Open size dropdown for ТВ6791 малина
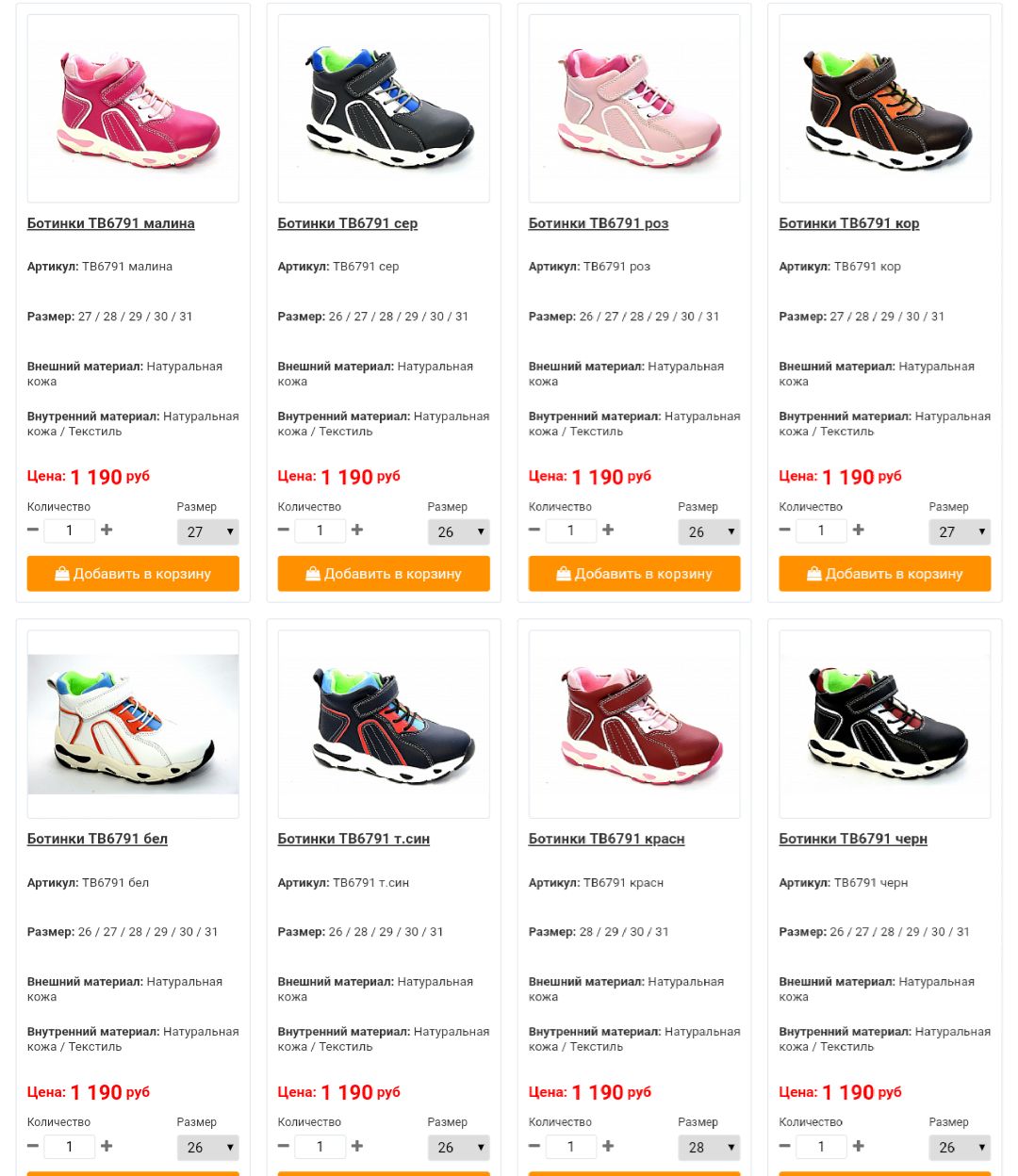Viewport: 1018px width, 1176px height. (x=208, y=531)
